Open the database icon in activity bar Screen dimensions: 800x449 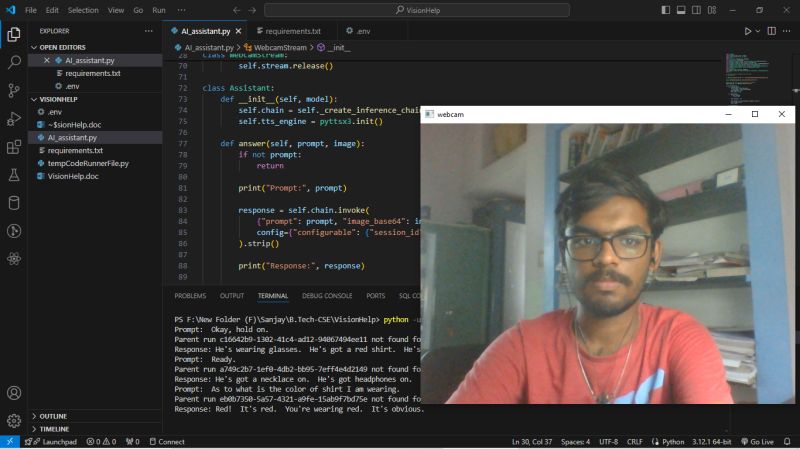pos(14,203)
